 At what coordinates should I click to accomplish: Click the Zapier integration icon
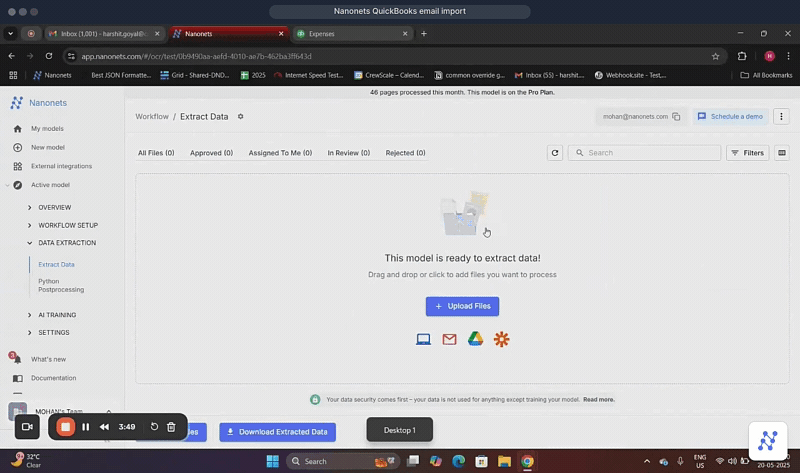click(501, 339)
